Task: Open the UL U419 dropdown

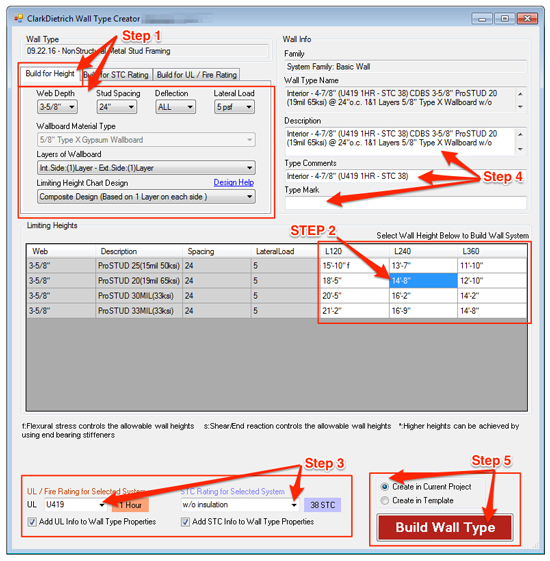Action: 75,505
